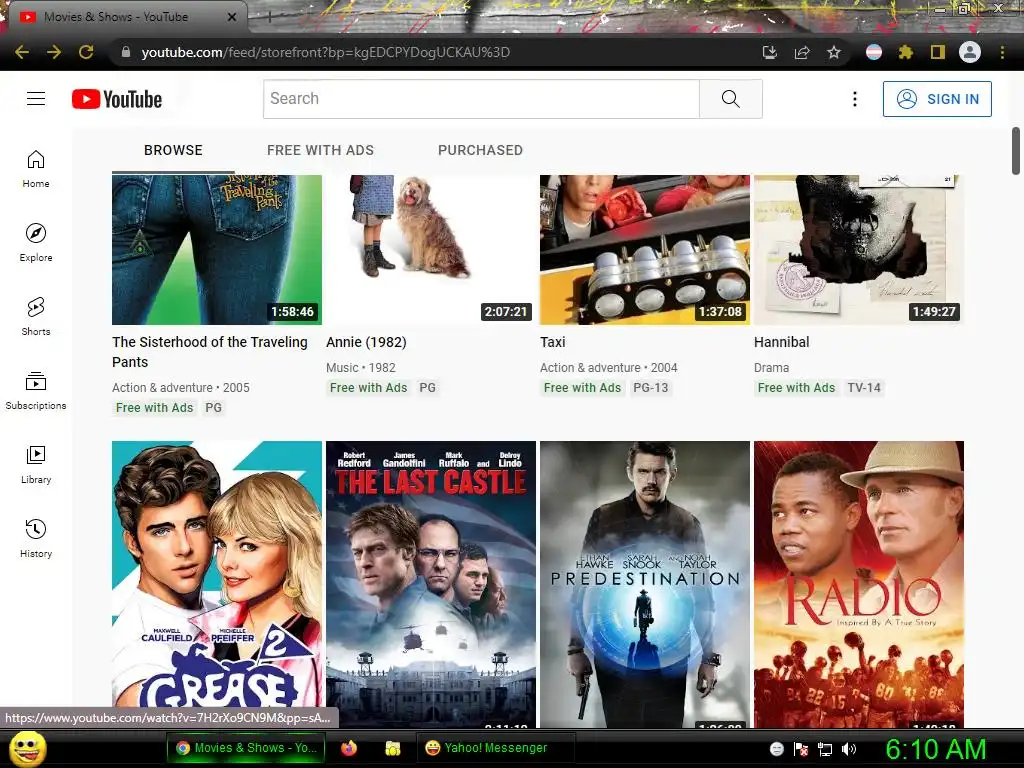The image size is (1024, 768).
Task: Click the network tray icon
Action: pos(825,749)
